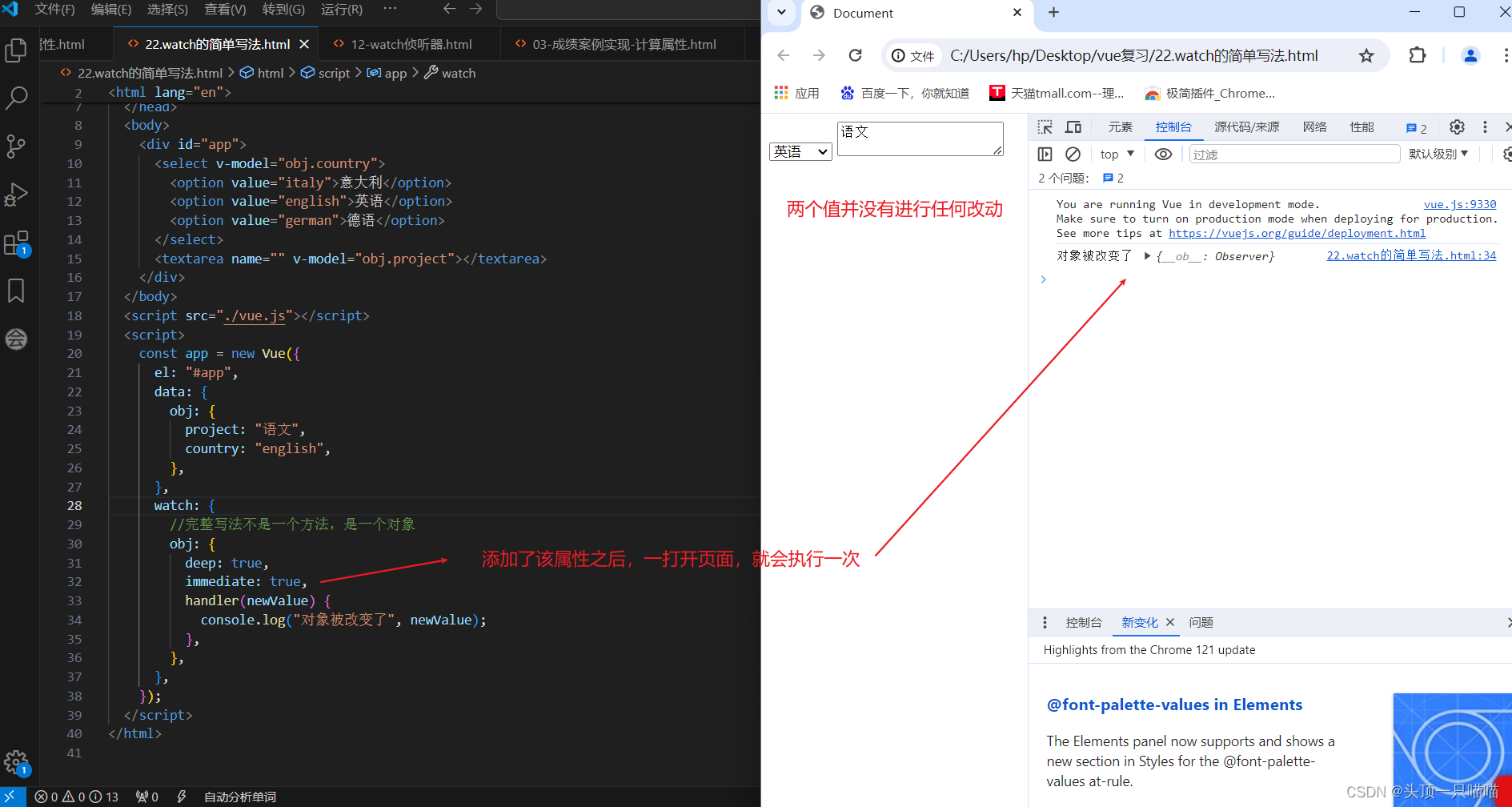Open the Chrome profile avatar
Image resolution: width=1512 pixels, height=807 pixels.
pyautogui.click(x=1470, y=55)
